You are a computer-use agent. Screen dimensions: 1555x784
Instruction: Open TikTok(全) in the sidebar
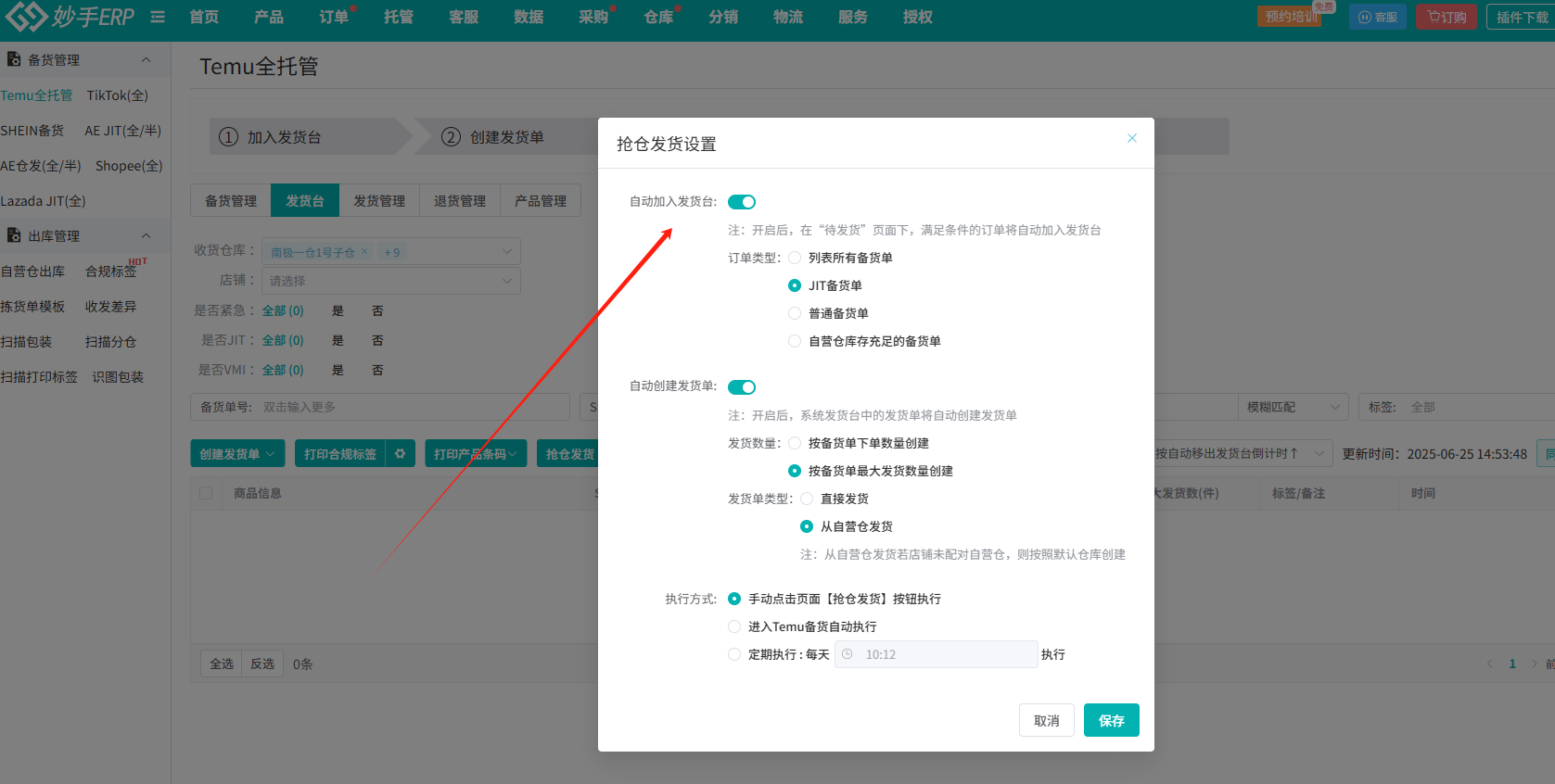pyautogui.click(x=117, y=95)
